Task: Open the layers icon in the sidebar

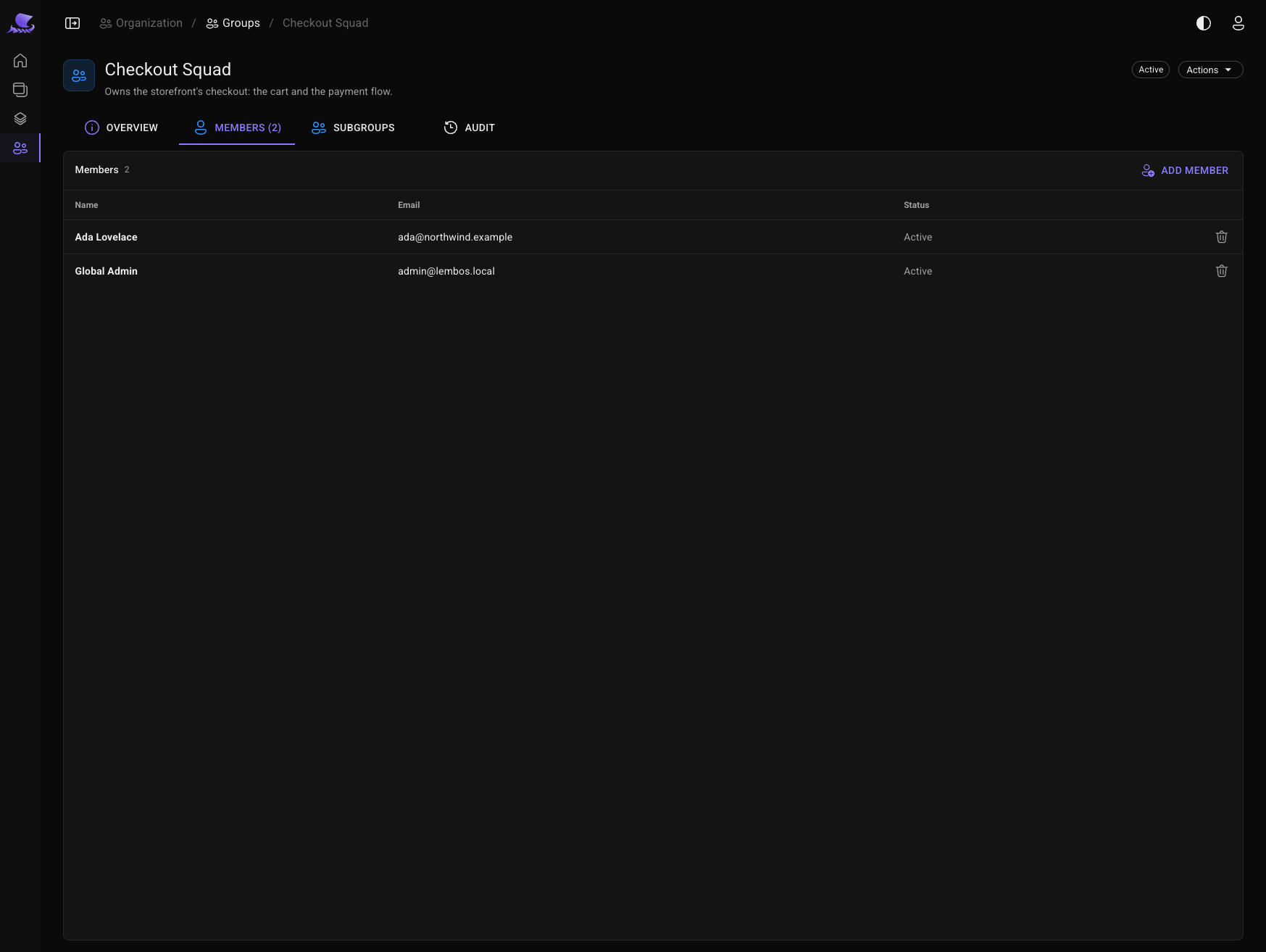Action: [20, 119]
